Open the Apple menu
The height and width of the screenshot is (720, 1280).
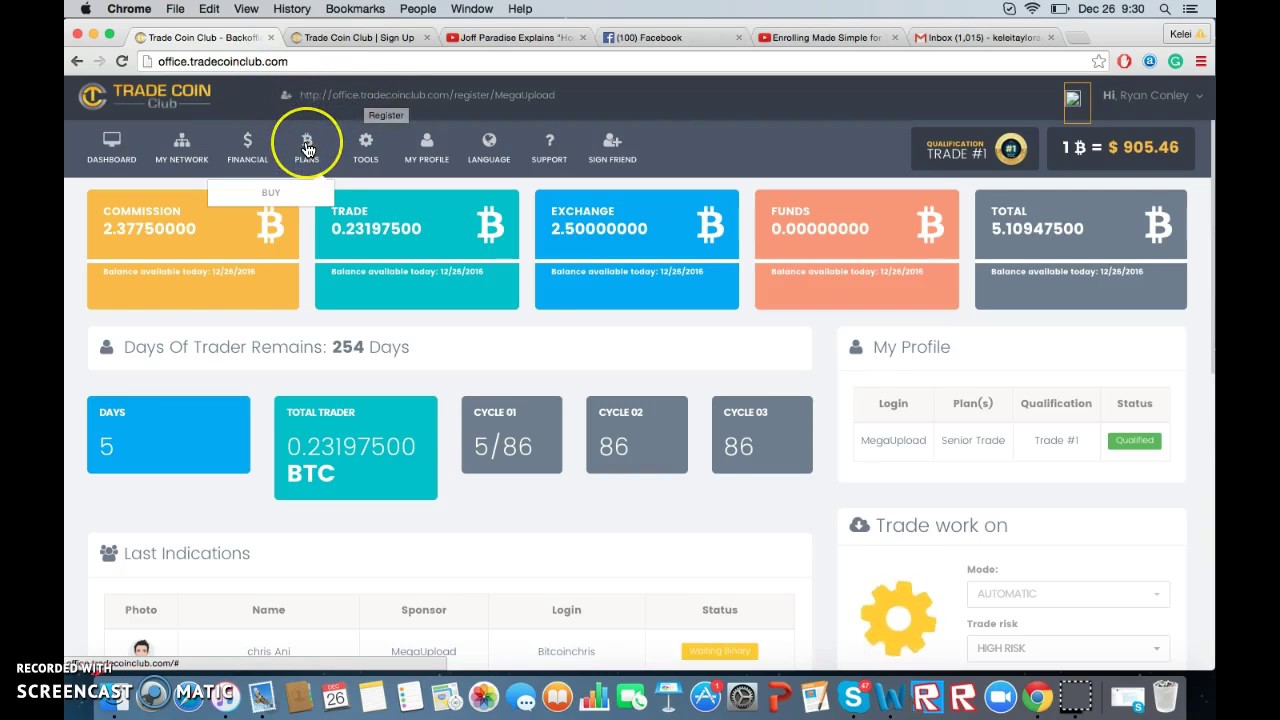[85, 9]
